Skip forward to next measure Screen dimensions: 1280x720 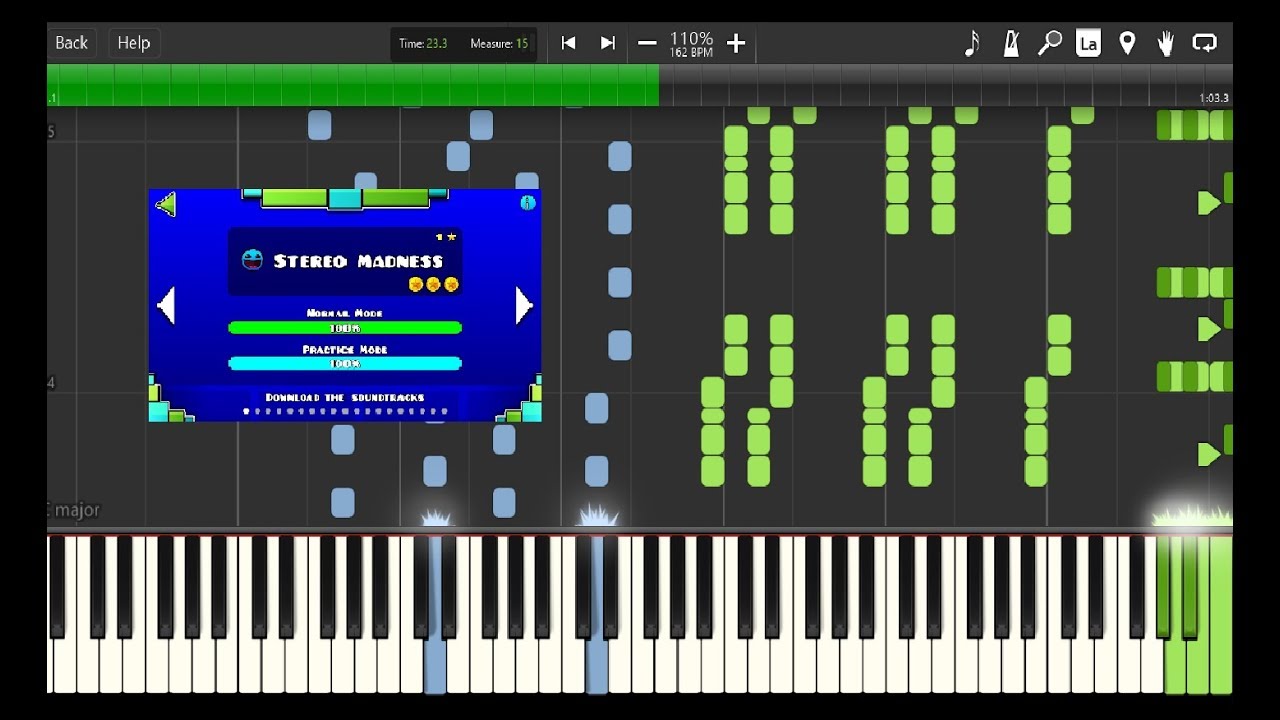607,43
